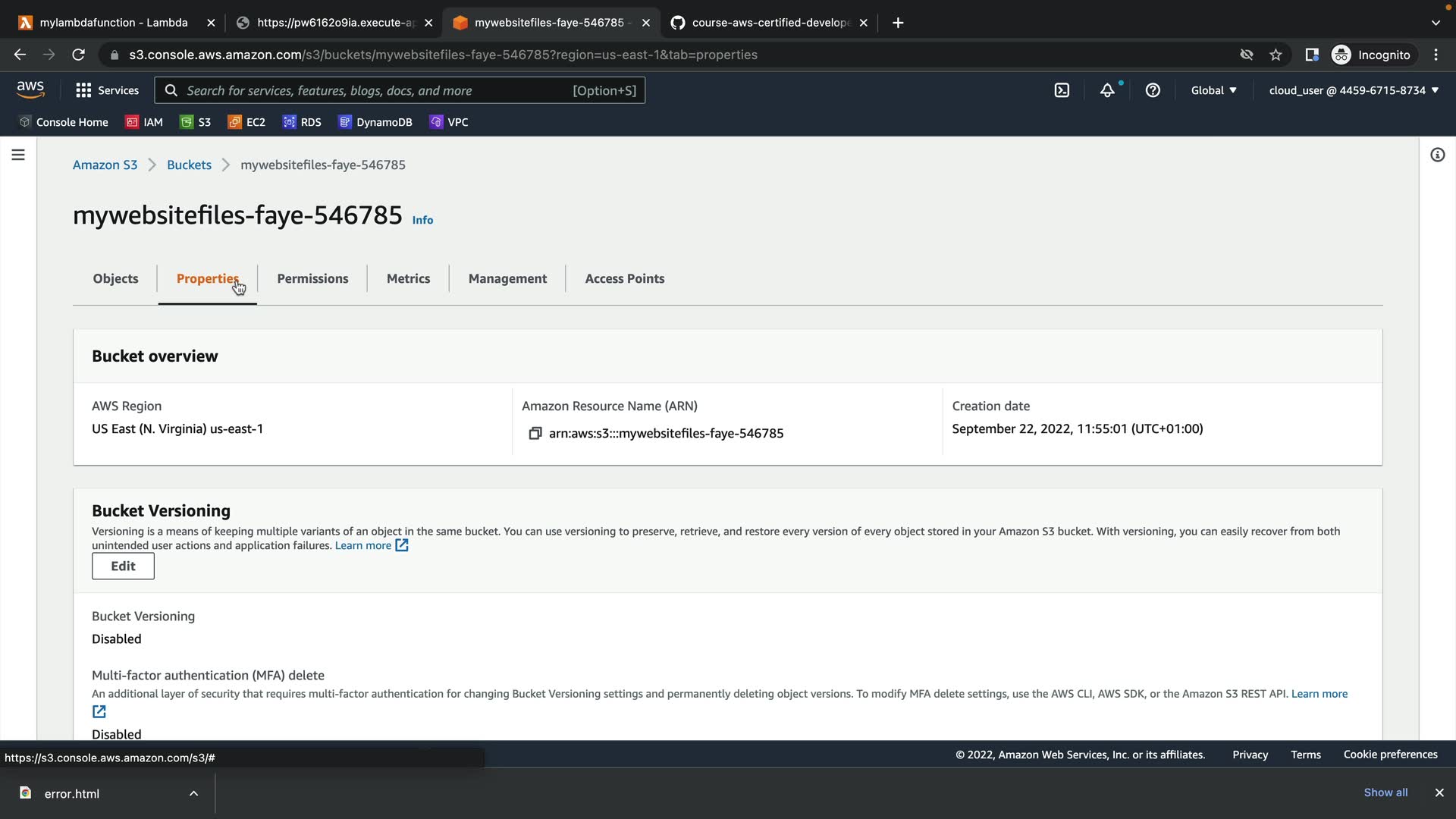
Task: Copy the bucket ARN with the copy icon
Action: [535, 434]
